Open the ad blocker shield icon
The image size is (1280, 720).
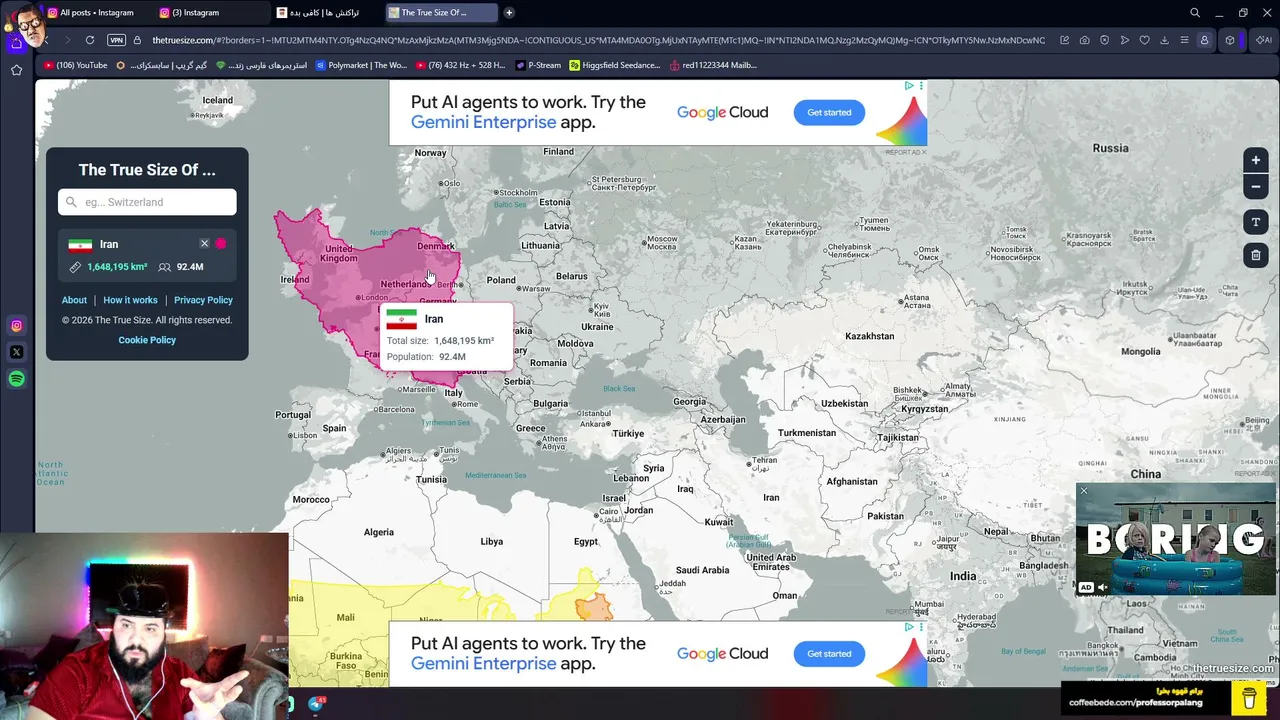[x=1104, y=40]
